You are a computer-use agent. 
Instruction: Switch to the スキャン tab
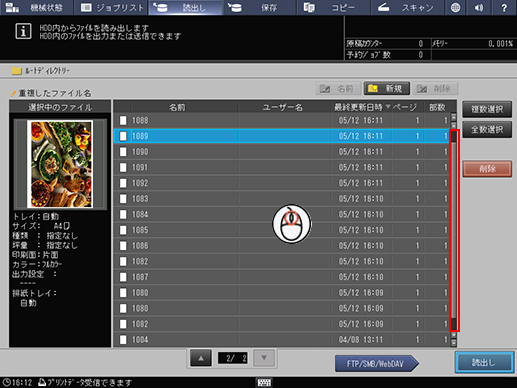click(408, 7)
